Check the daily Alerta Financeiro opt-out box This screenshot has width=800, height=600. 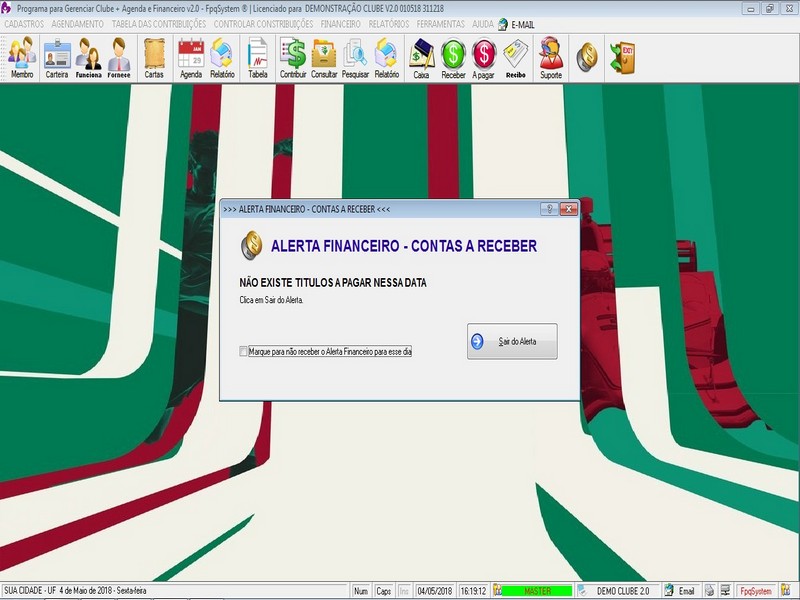pos(243,351)
